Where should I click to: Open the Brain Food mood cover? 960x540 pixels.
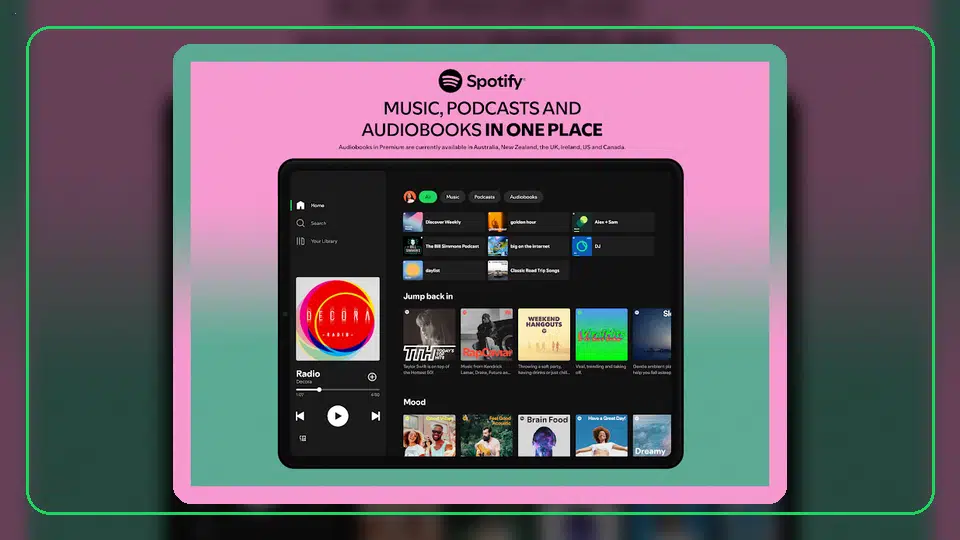[544, 435]
